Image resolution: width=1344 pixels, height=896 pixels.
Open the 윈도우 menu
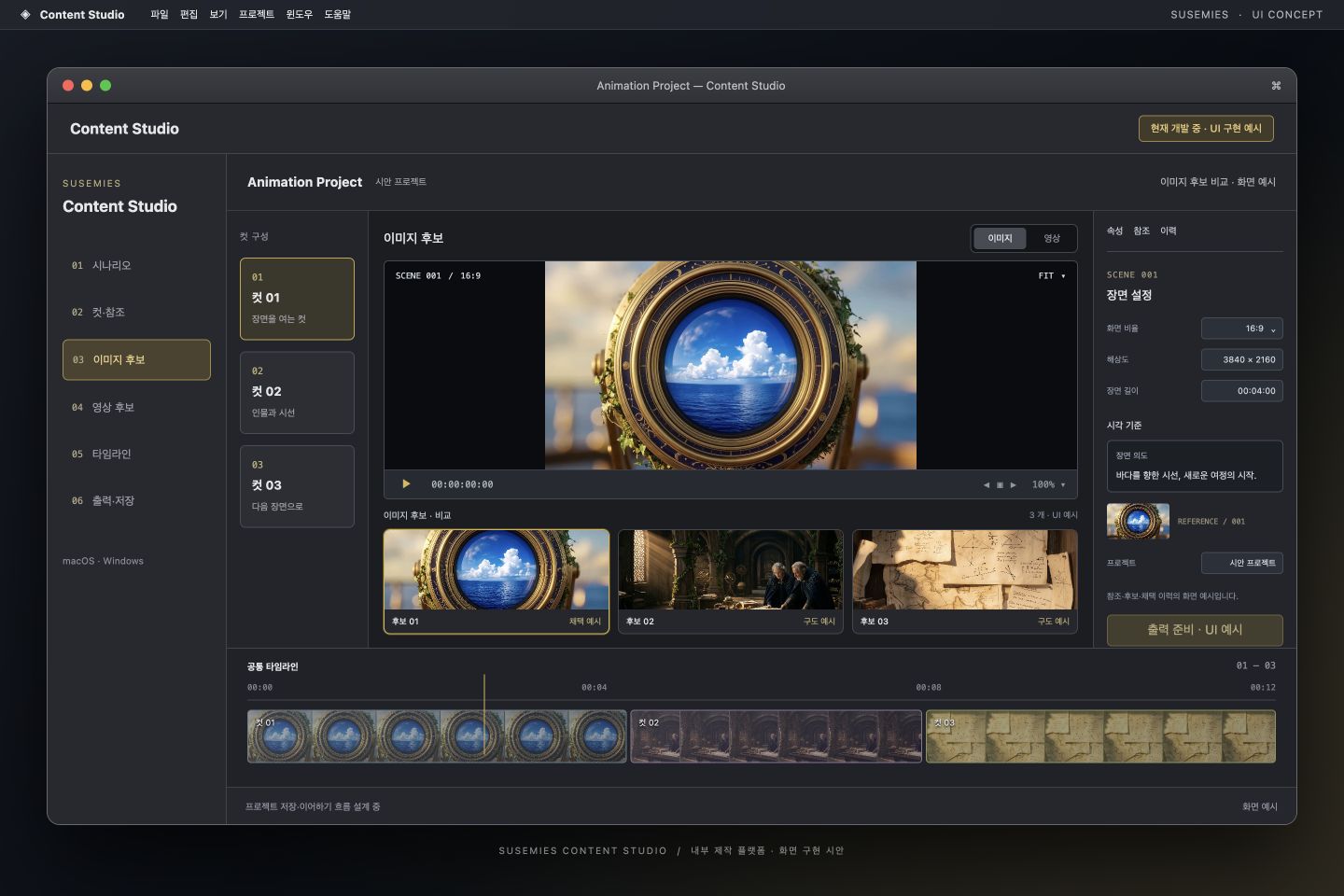[300, 15]
